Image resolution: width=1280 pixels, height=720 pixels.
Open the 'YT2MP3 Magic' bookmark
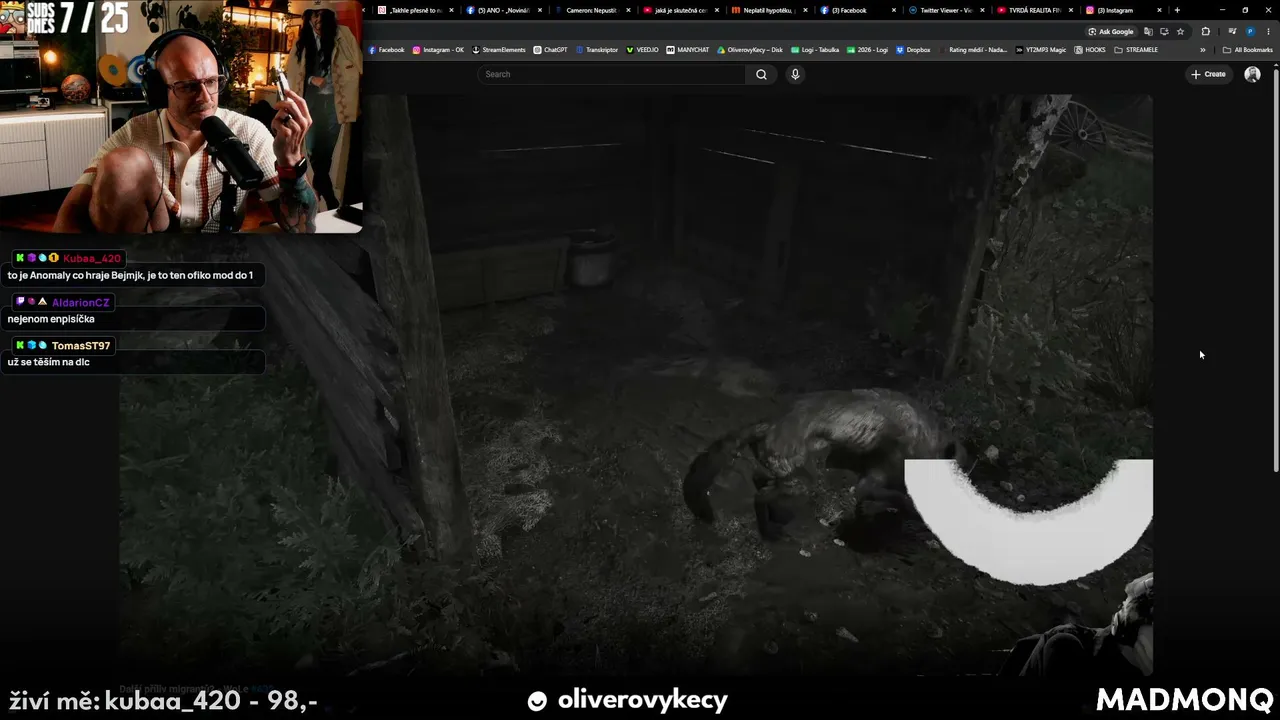pos(1040,50)
